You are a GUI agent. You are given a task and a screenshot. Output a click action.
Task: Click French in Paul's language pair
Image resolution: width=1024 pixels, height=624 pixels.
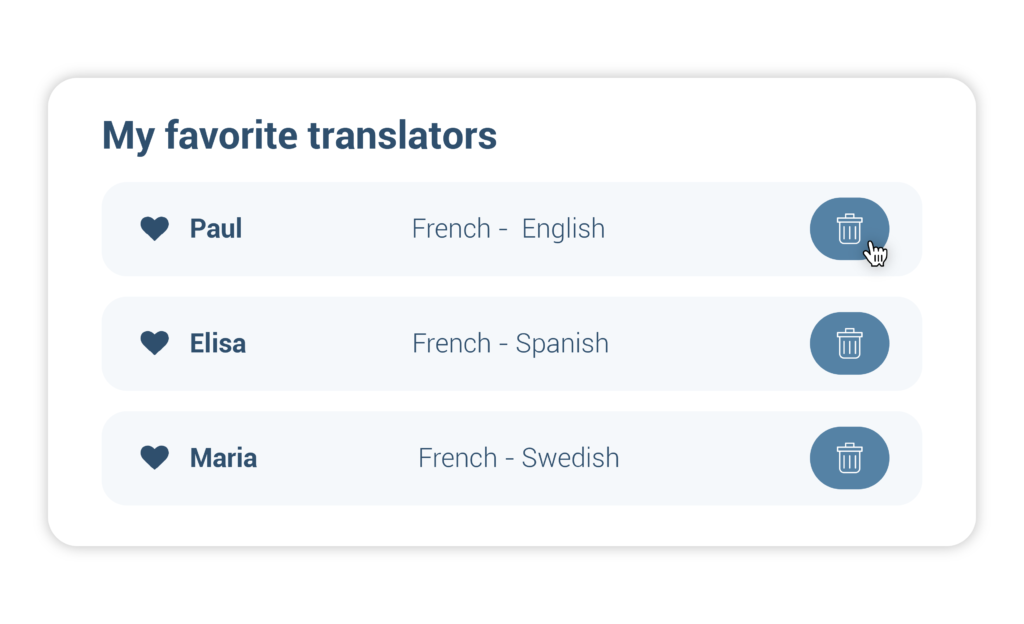[451, 229]
